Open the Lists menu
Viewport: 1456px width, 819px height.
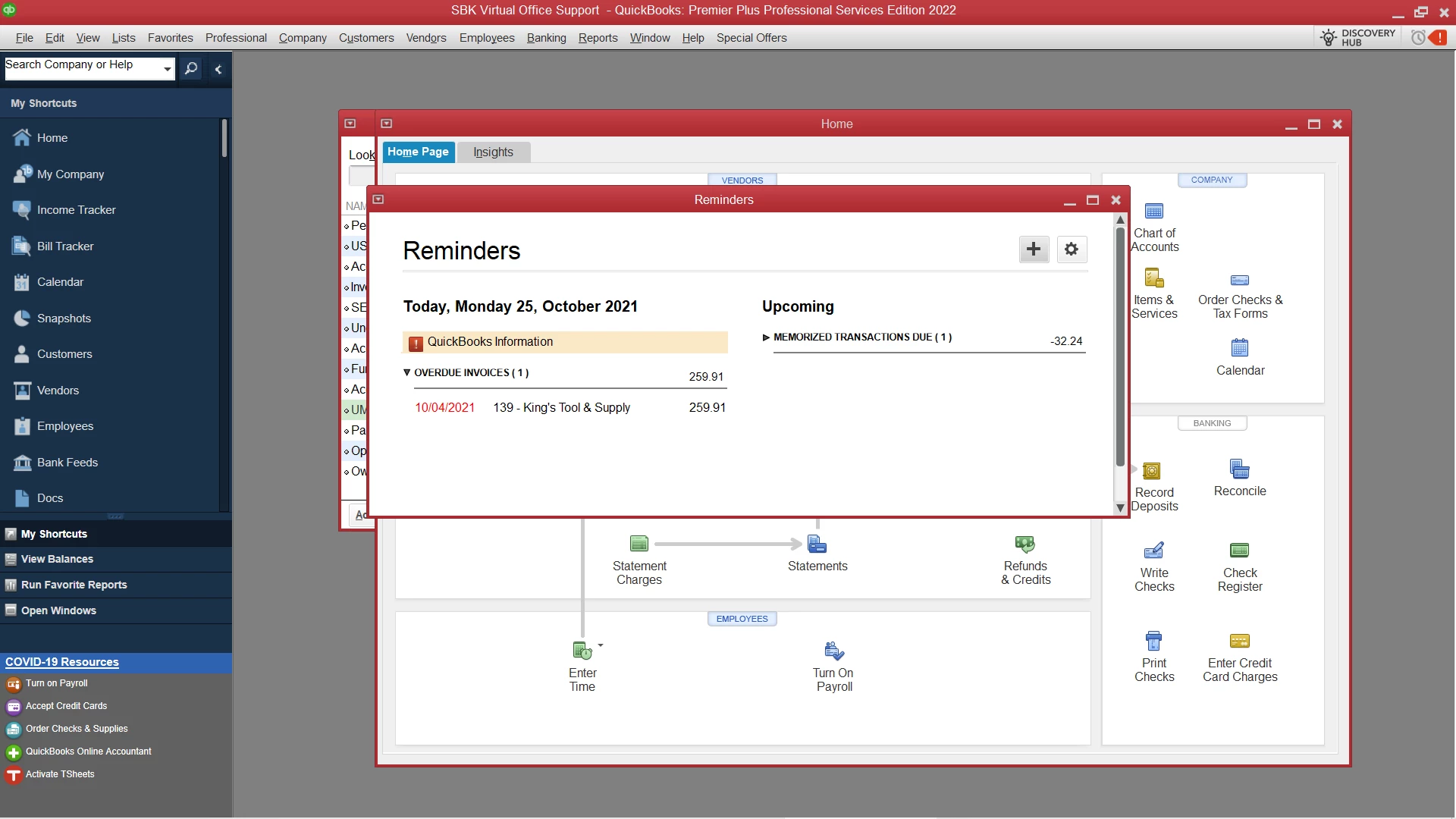click(x=124, y=38)
